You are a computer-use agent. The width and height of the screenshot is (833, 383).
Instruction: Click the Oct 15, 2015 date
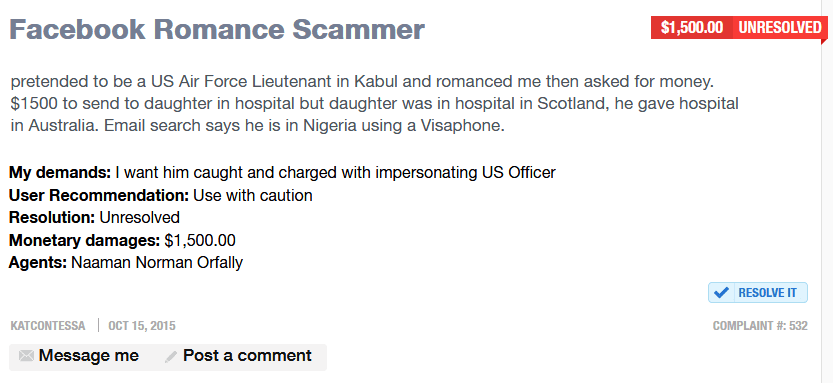[142, 326]
